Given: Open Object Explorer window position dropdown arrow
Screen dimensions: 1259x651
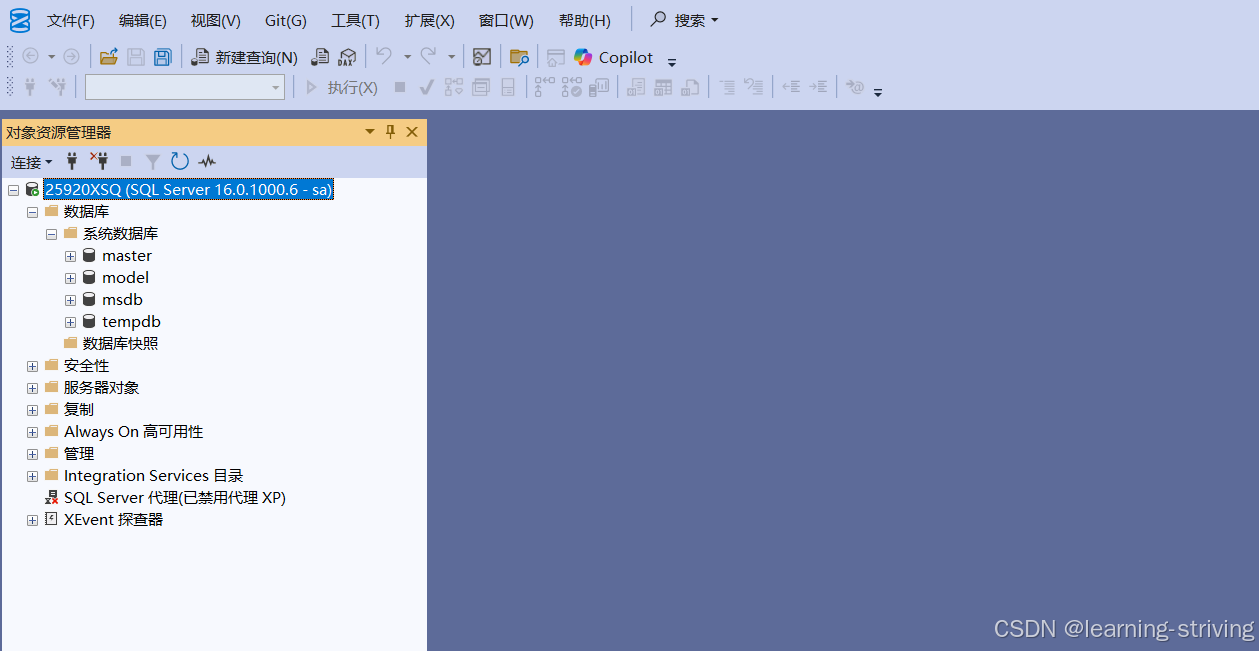Looking at the screenshot, I should pyautogui.click(x=369, y=132).
